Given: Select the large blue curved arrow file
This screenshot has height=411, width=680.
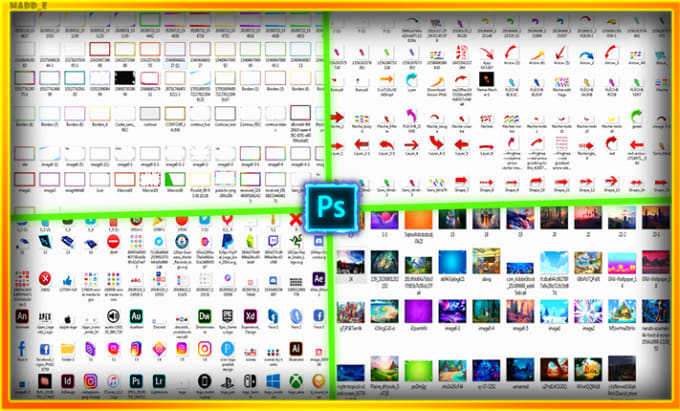Looking at the screenshot, I should pos(586,55).
